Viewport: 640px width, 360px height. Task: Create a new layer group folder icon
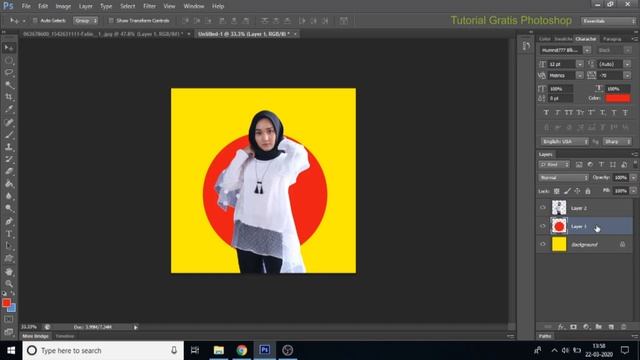[x=598, y=327]
